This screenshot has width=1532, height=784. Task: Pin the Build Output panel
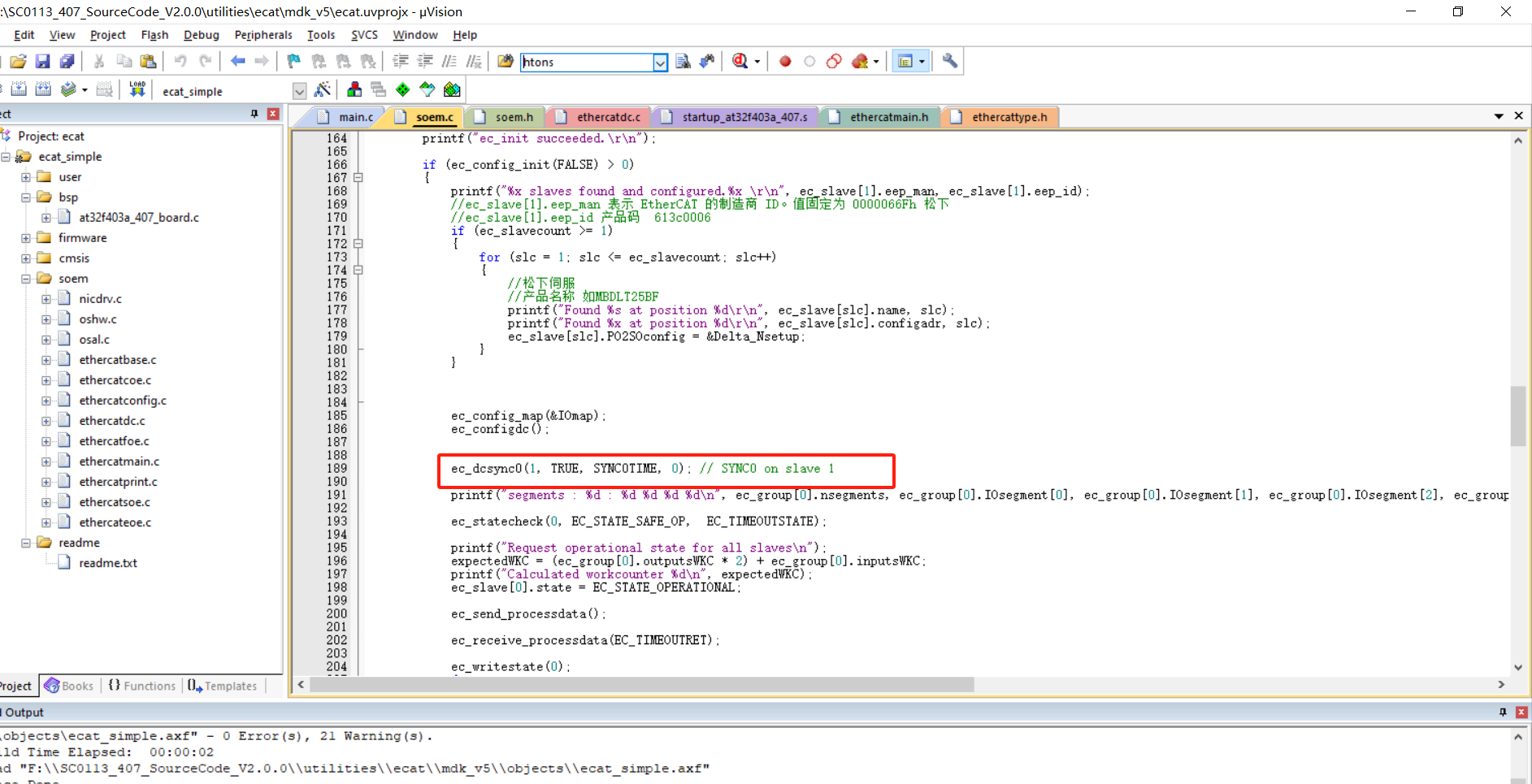click(1503, 712)
